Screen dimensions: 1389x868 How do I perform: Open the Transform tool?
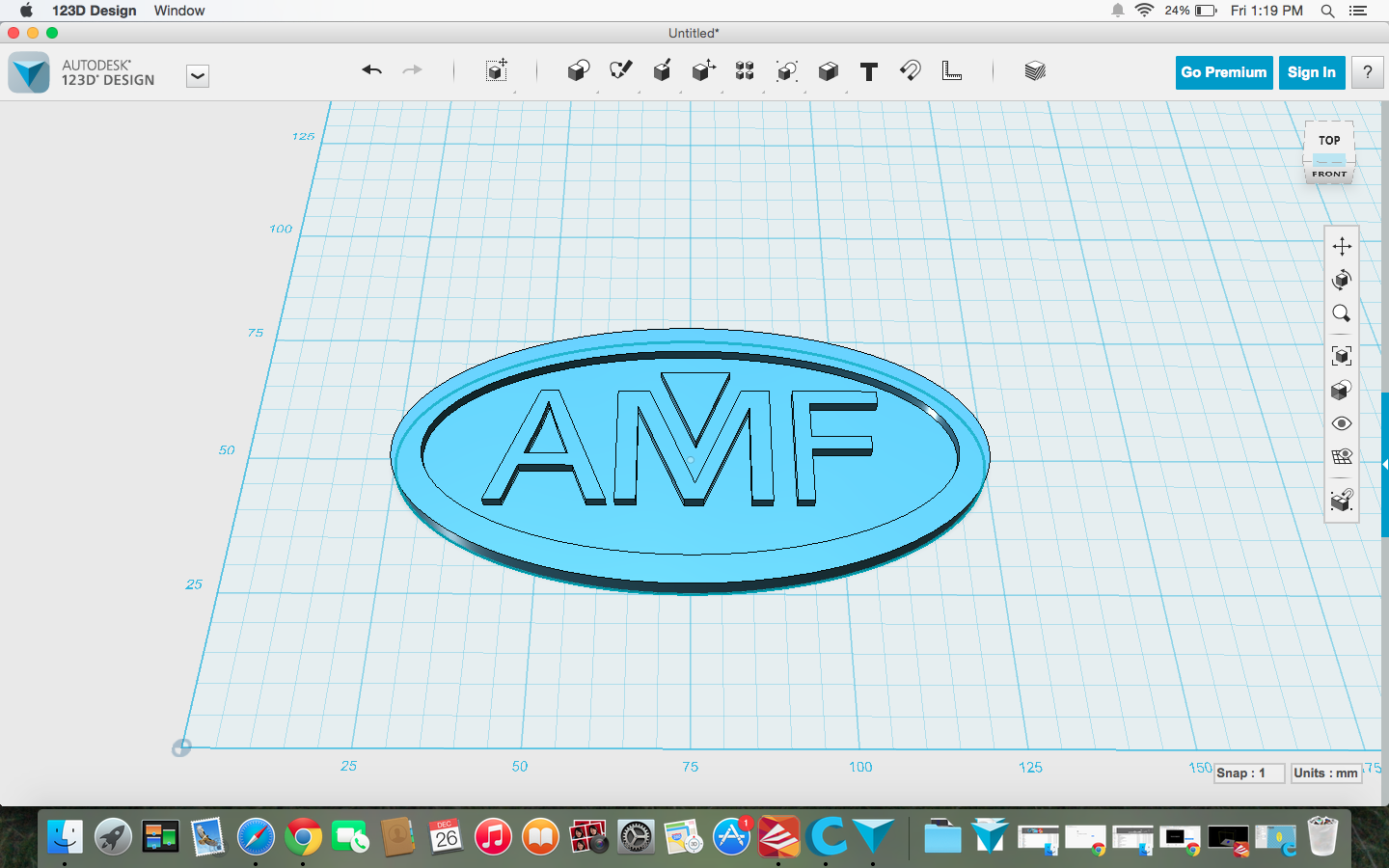(x=496, y=70)
